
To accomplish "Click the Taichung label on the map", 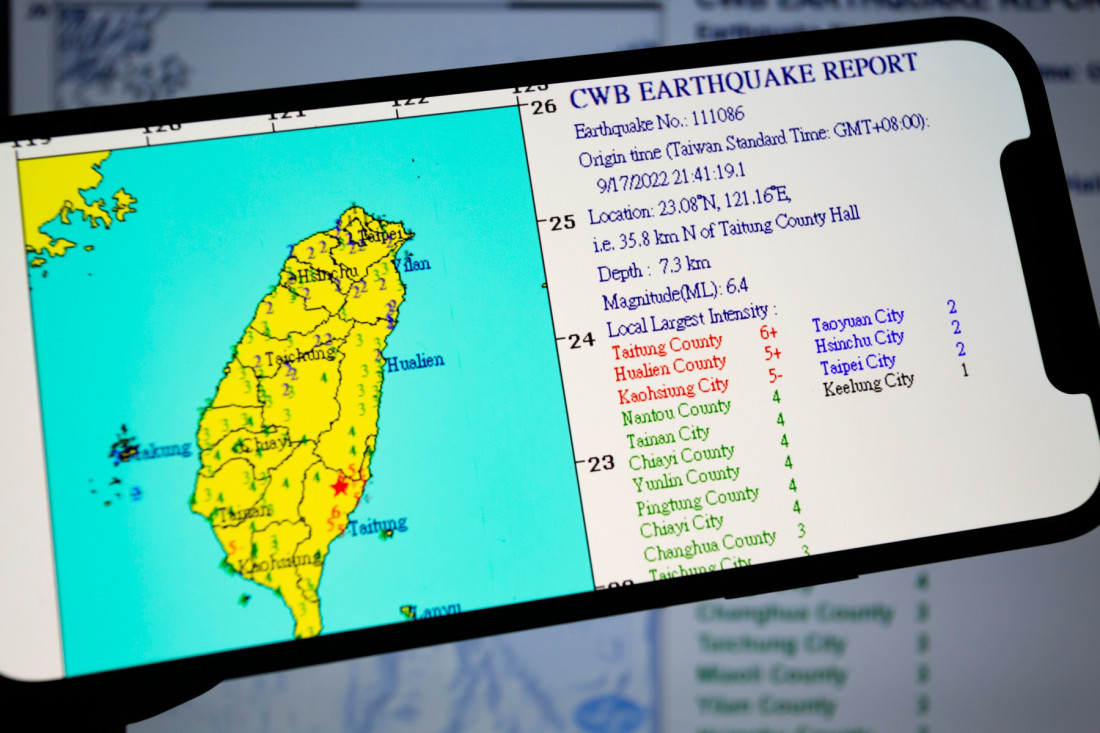I will pyautogui.click(x=300, y=357).
